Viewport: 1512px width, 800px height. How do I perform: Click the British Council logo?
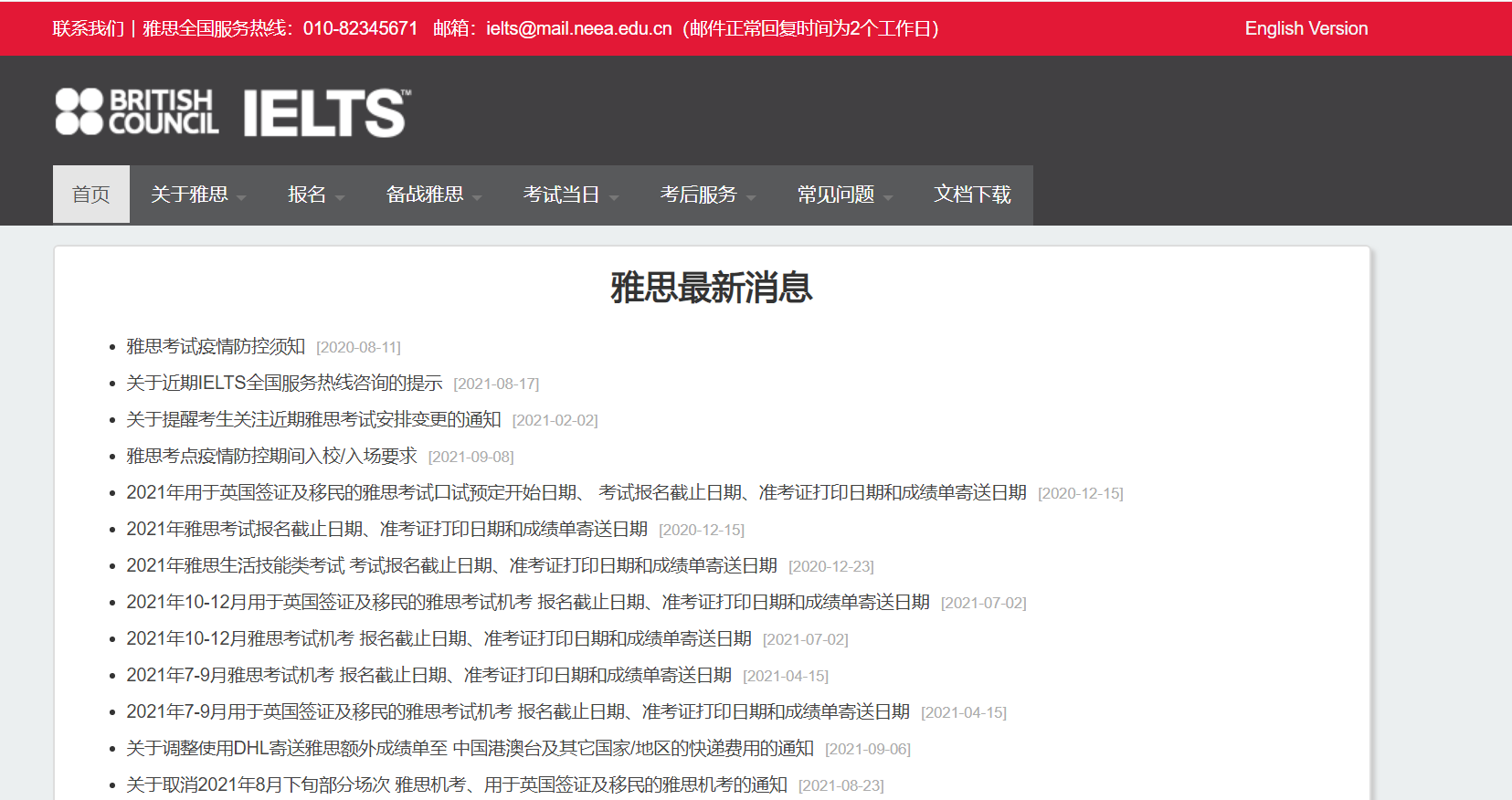[137, 111]
